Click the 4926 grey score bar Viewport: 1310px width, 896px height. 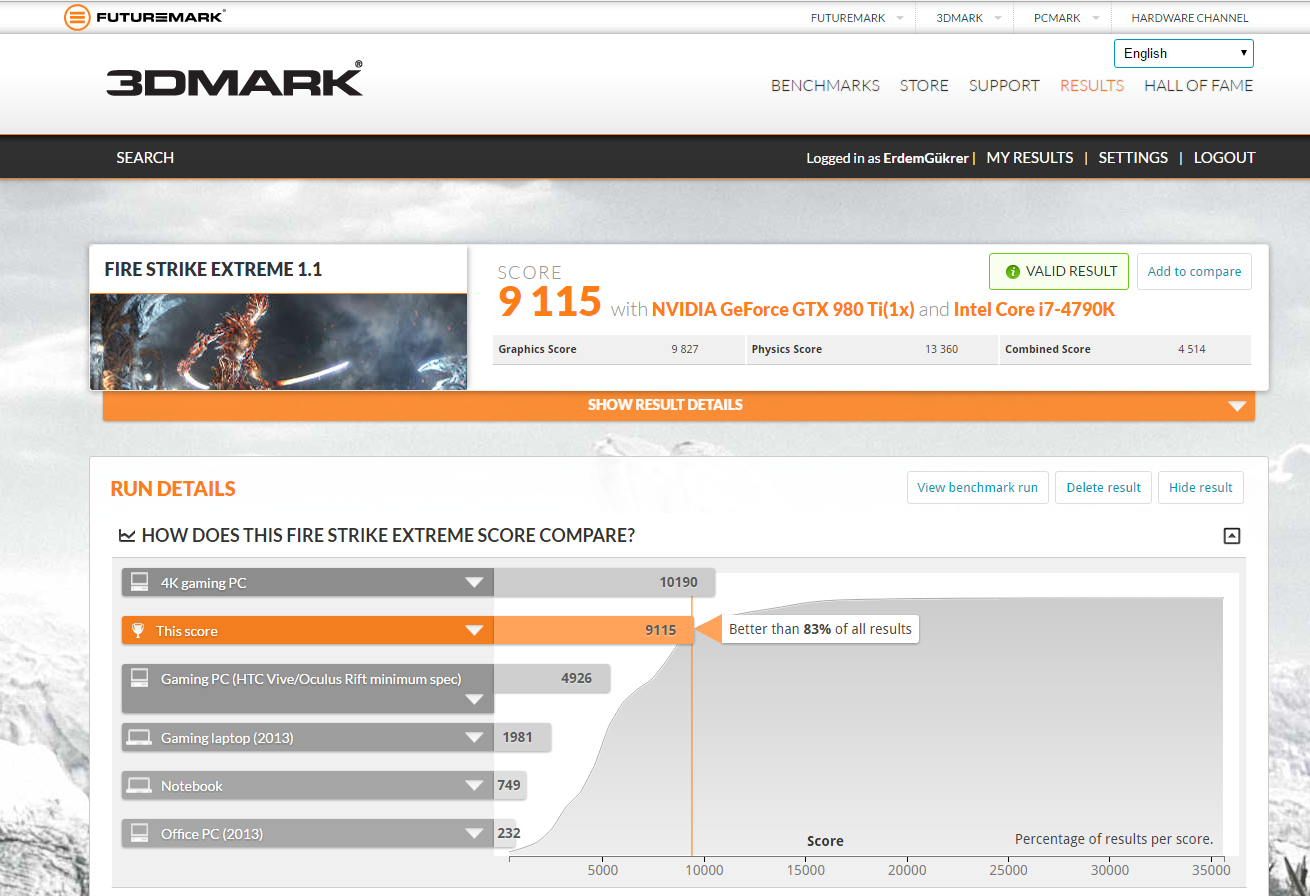(x=552, y=678)
